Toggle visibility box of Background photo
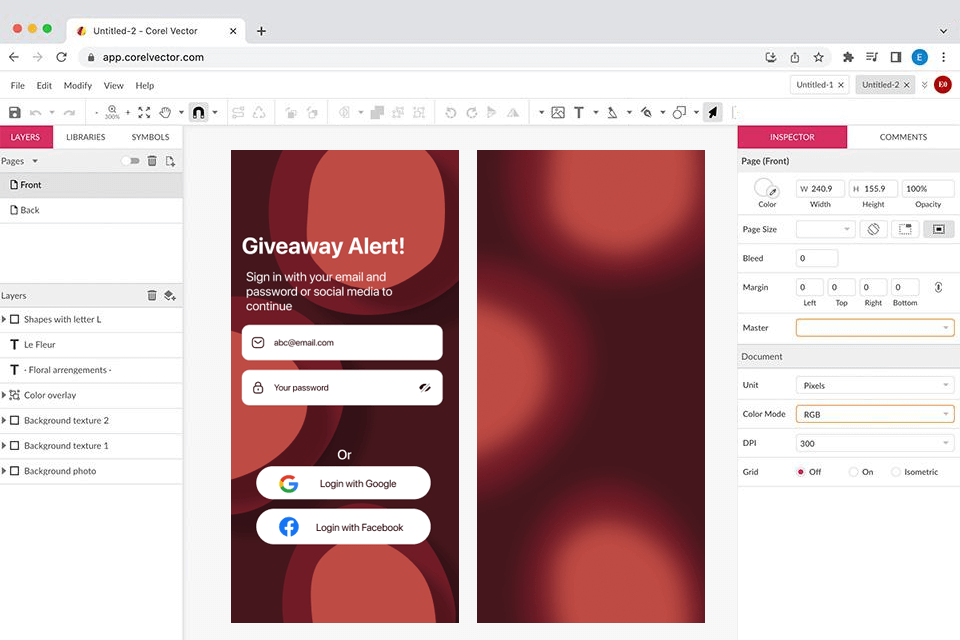960x640 pixels. point(15,471)
